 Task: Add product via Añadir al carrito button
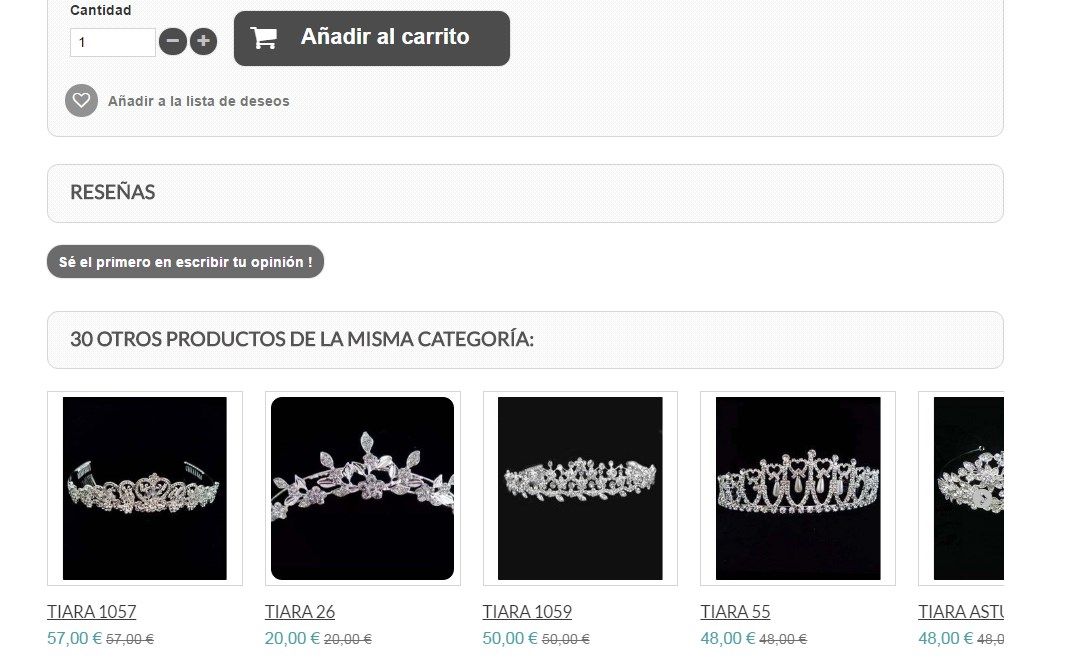coord(372,38)
